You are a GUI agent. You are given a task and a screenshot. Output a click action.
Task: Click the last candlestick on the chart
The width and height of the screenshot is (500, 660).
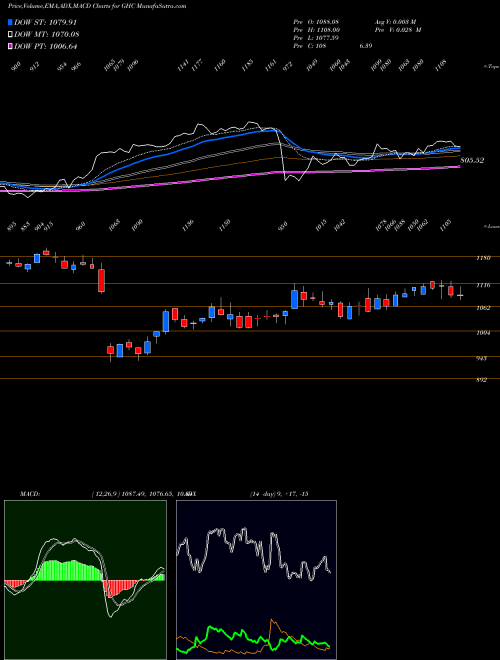pyautogui.click(x=460, y=295)
